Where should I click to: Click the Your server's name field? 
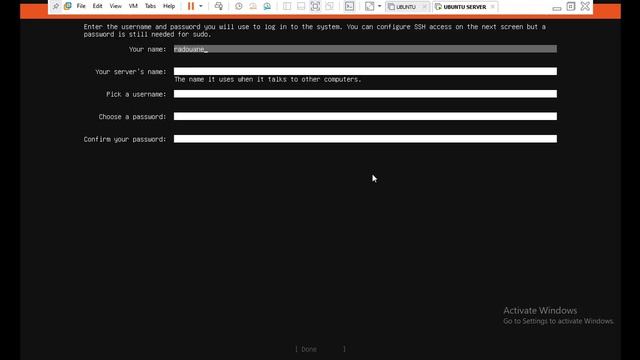365,71
